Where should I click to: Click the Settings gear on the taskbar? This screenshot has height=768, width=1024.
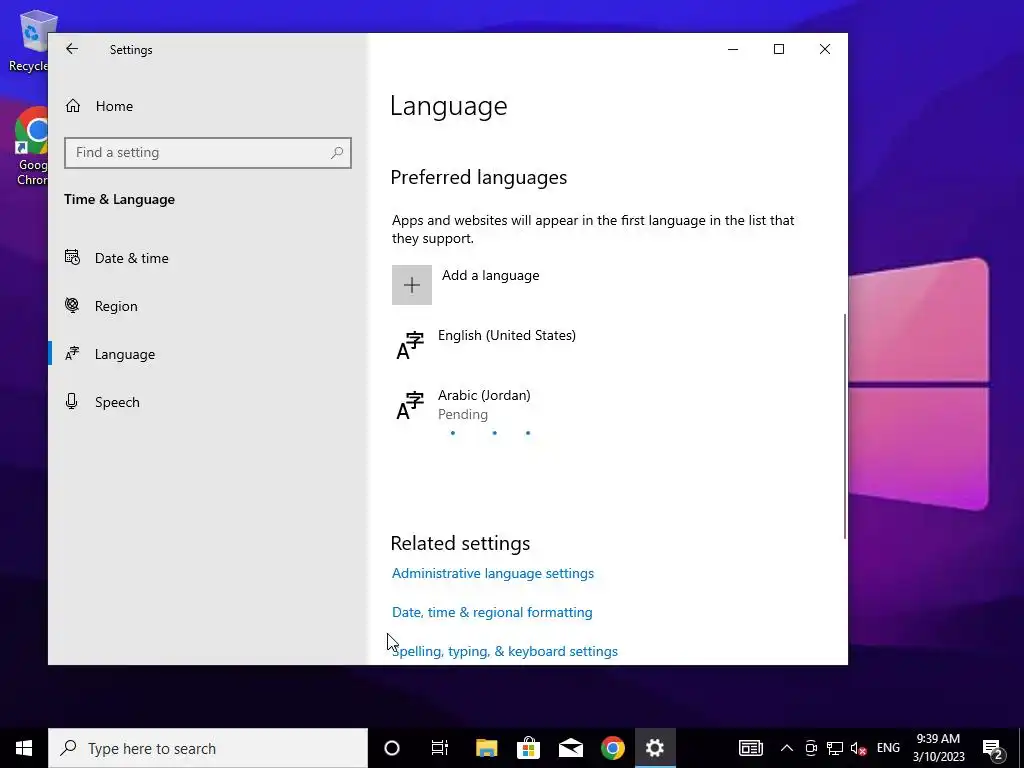coord(654,748)
